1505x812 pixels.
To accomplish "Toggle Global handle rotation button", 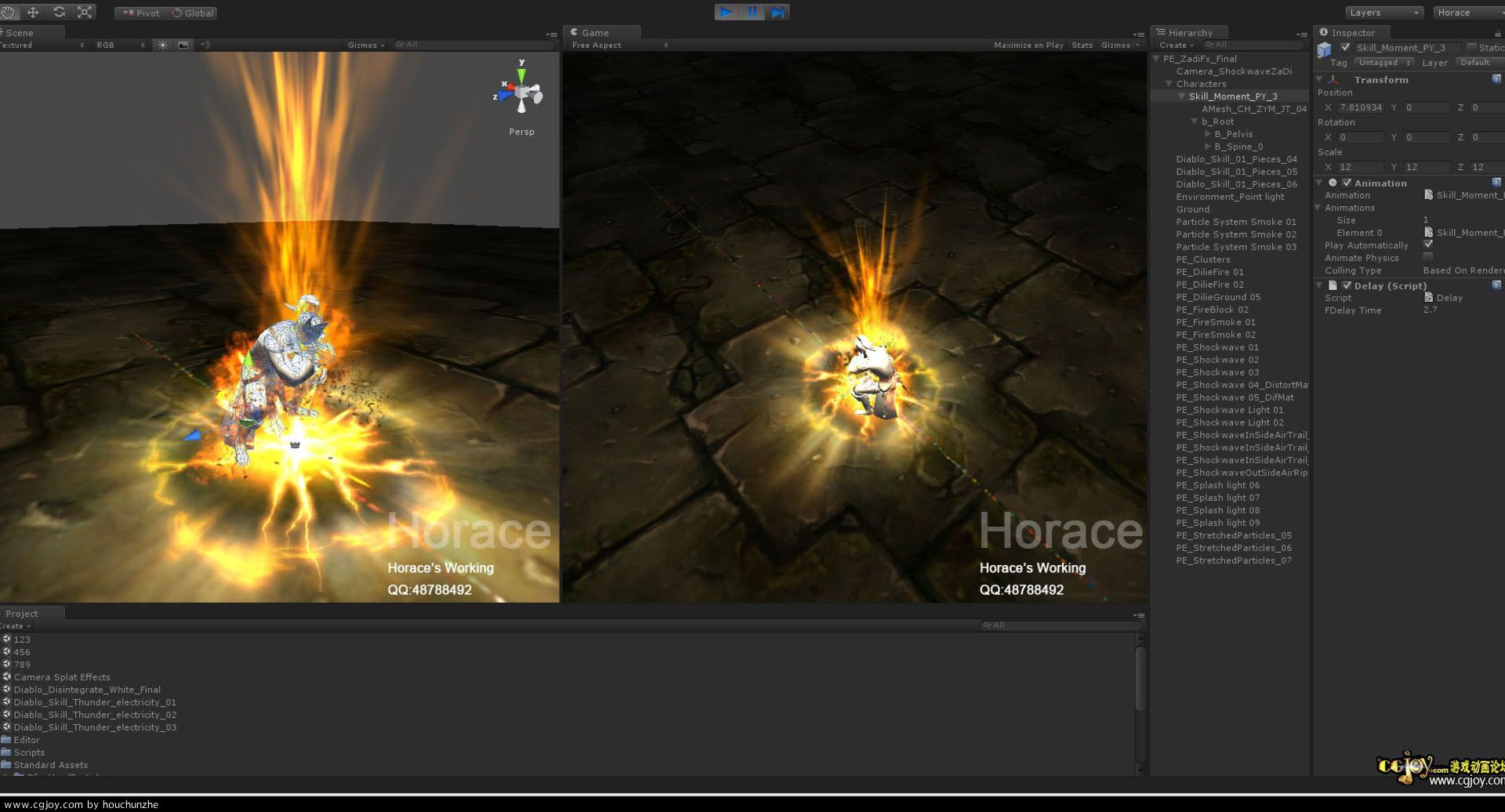I will 193,13.
